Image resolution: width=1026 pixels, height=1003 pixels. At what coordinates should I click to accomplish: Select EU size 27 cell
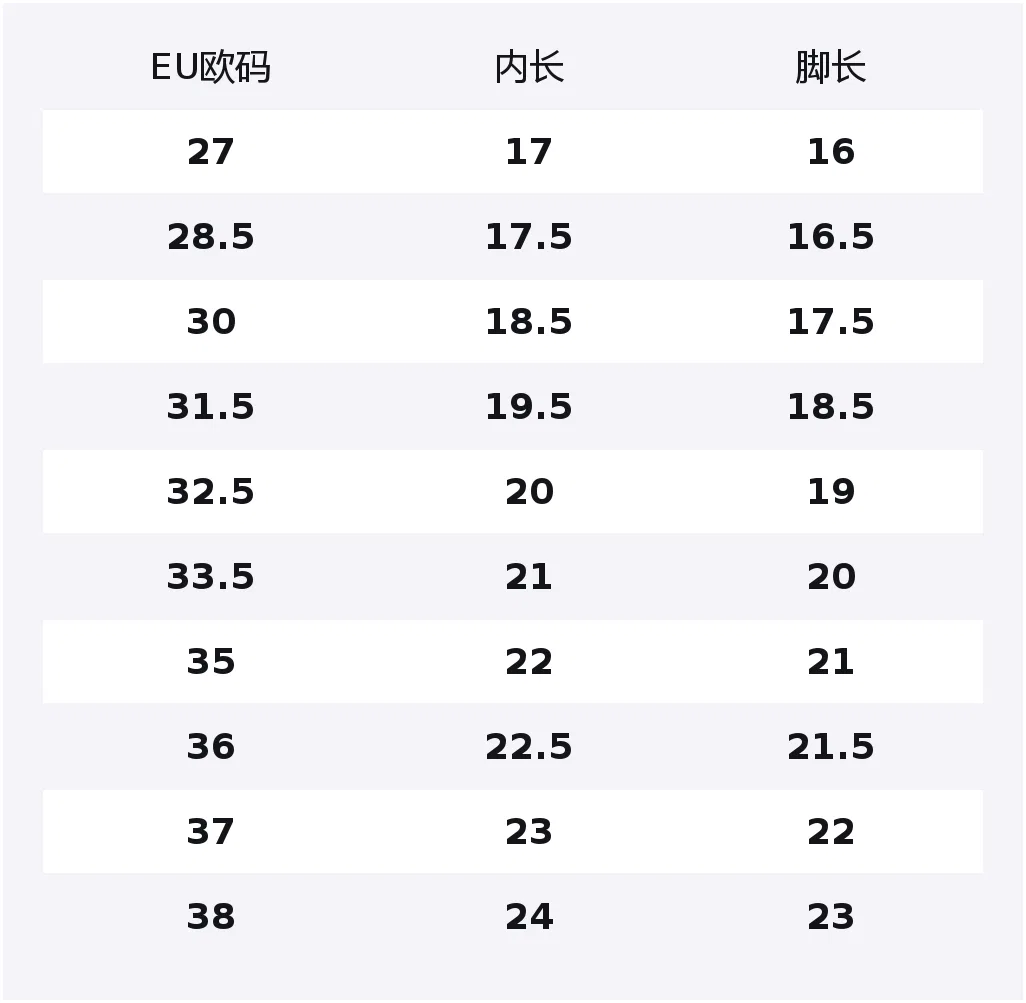[211, 152]
